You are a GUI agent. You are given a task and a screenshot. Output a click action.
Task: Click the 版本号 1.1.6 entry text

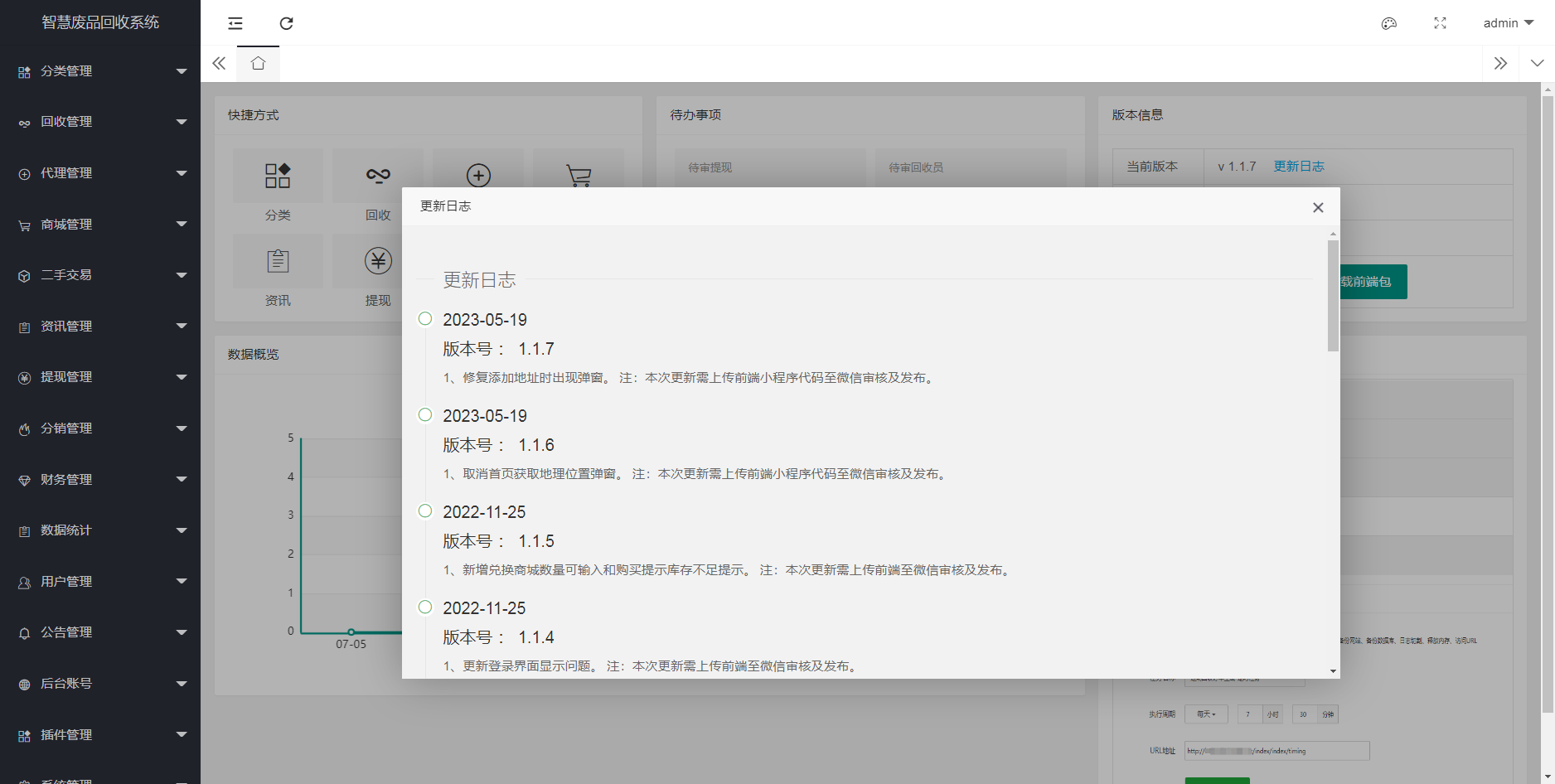[x=498, y=445]
